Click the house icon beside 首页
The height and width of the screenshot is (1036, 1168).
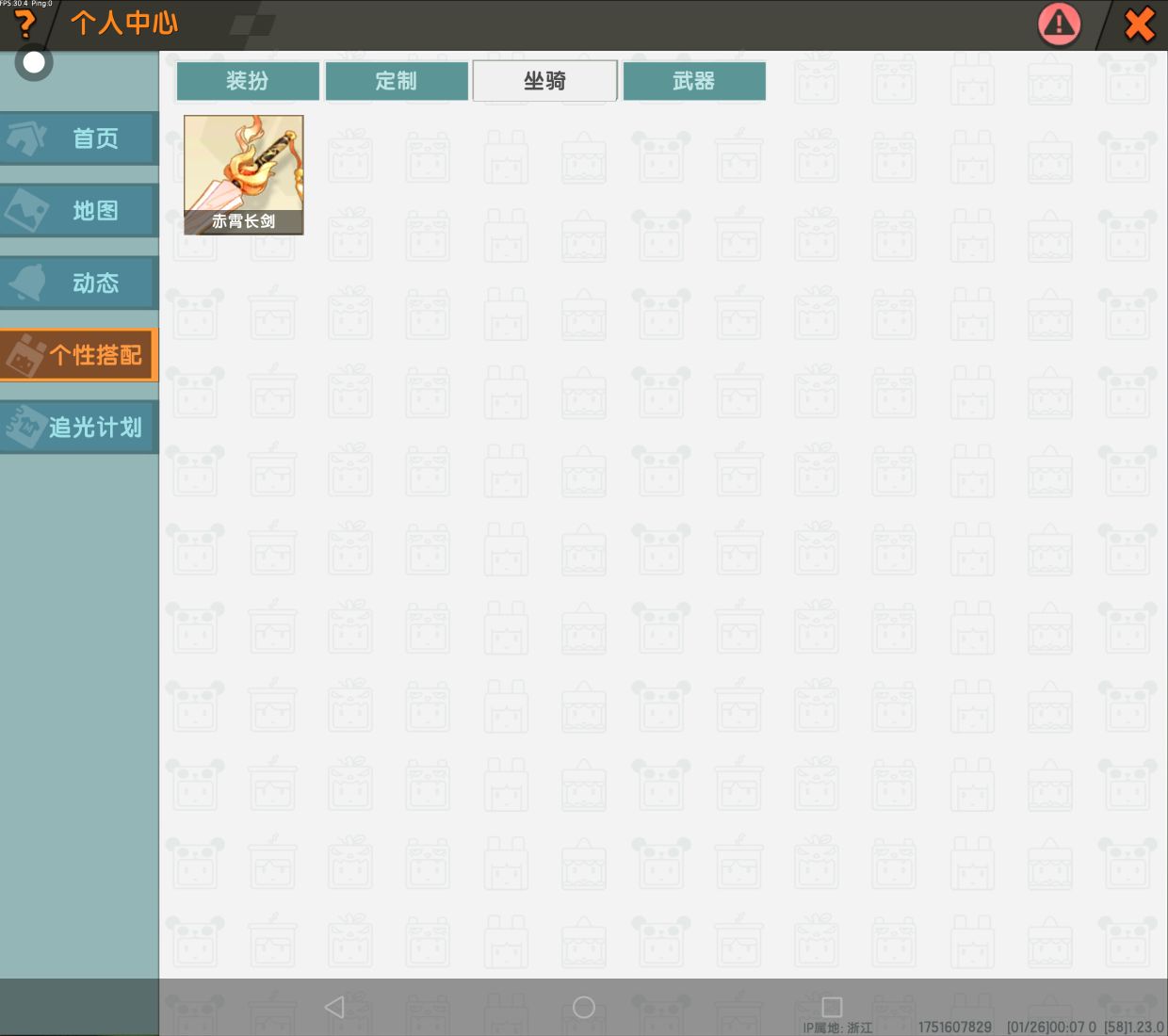[x=26, y=138]
